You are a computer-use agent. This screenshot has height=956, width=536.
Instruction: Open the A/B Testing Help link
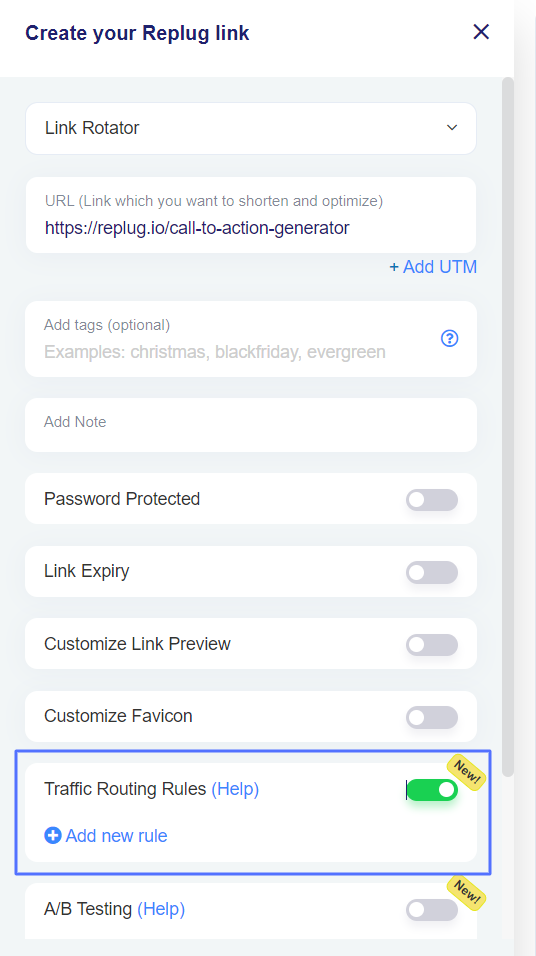coord(161,909)
